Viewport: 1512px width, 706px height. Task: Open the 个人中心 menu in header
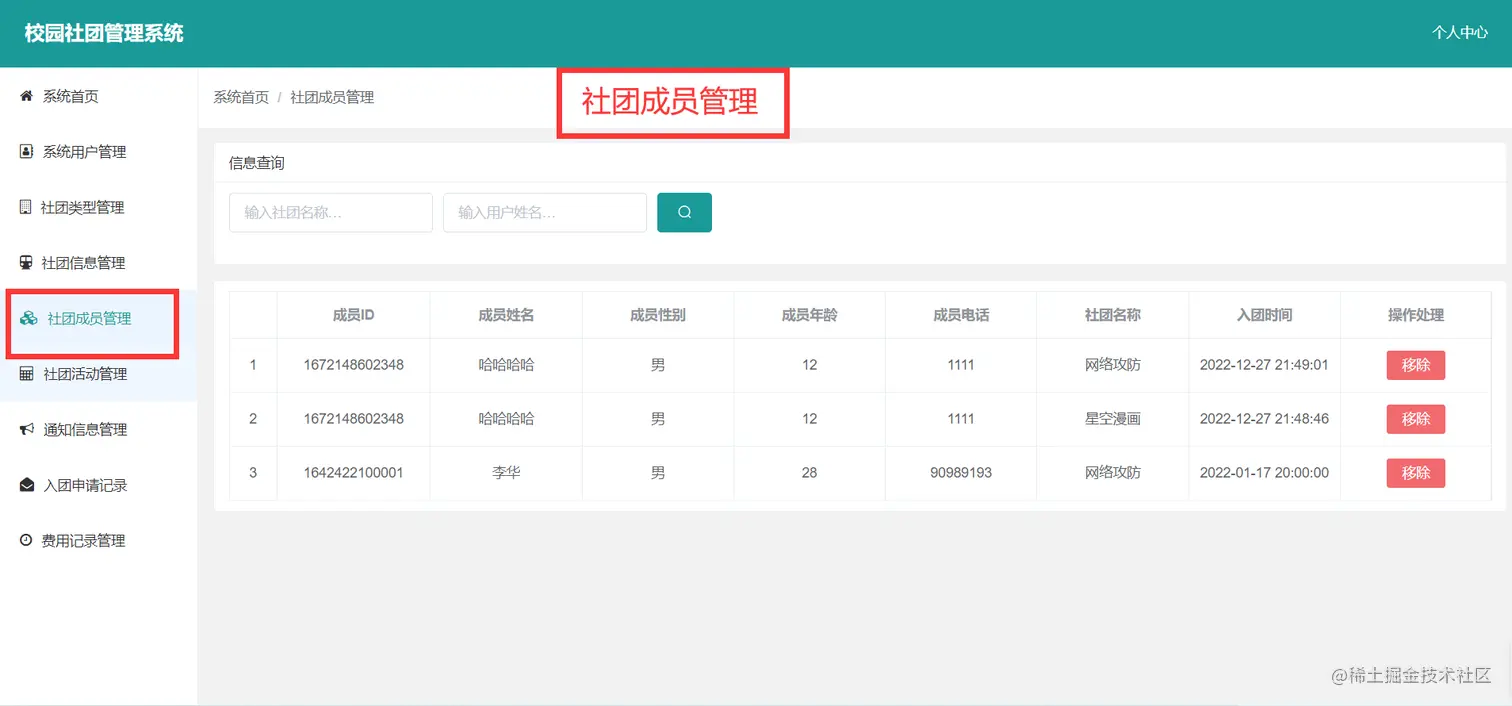(x=1460, y=32)
